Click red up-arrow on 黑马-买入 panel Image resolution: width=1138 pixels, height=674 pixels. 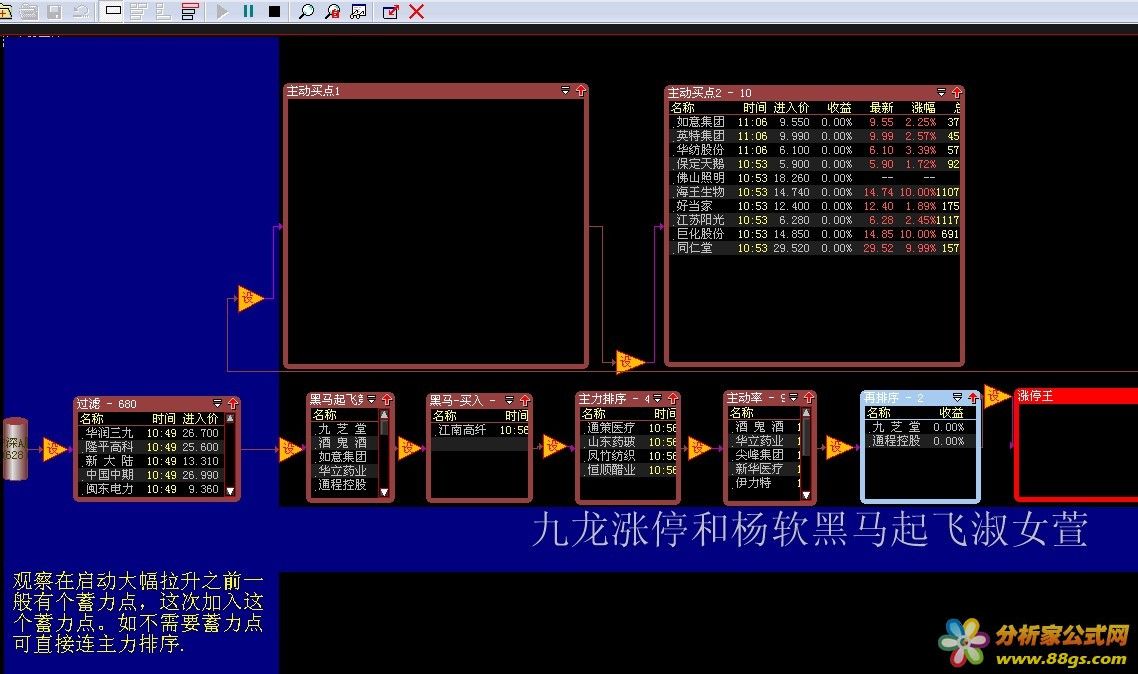point(525,400)
